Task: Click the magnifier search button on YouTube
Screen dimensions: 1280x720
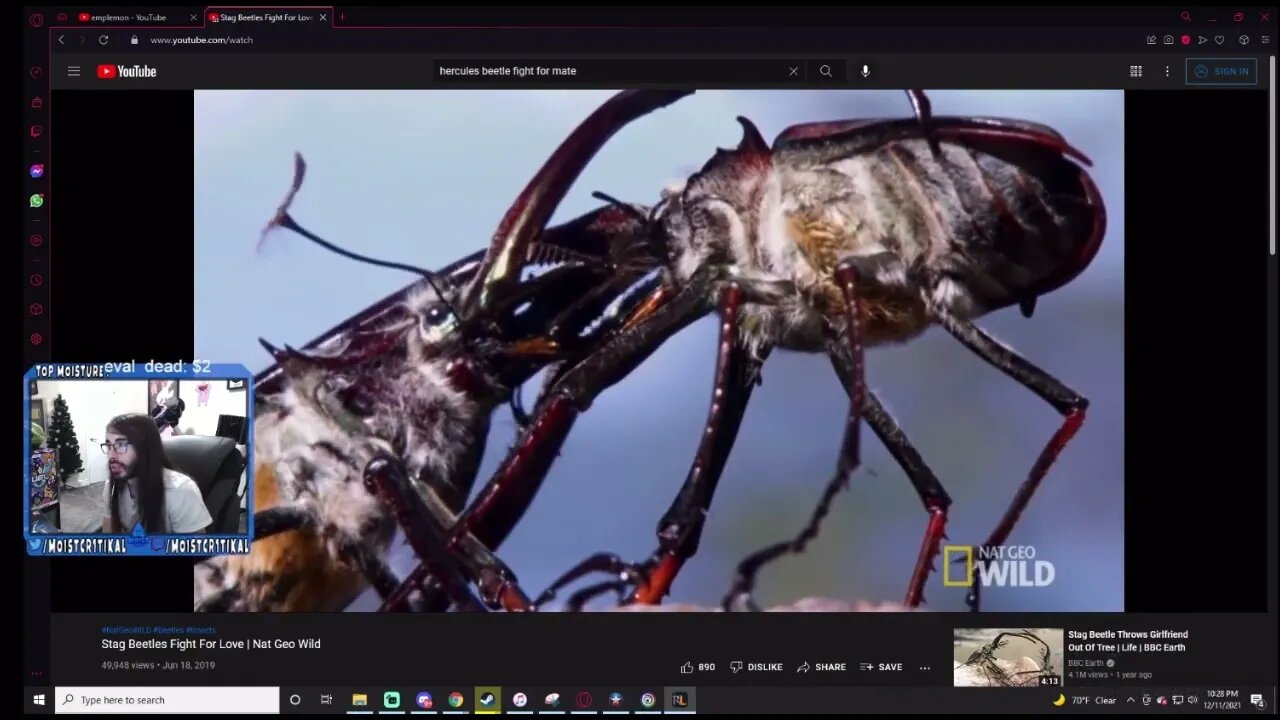Action: [x=825, y=71]
